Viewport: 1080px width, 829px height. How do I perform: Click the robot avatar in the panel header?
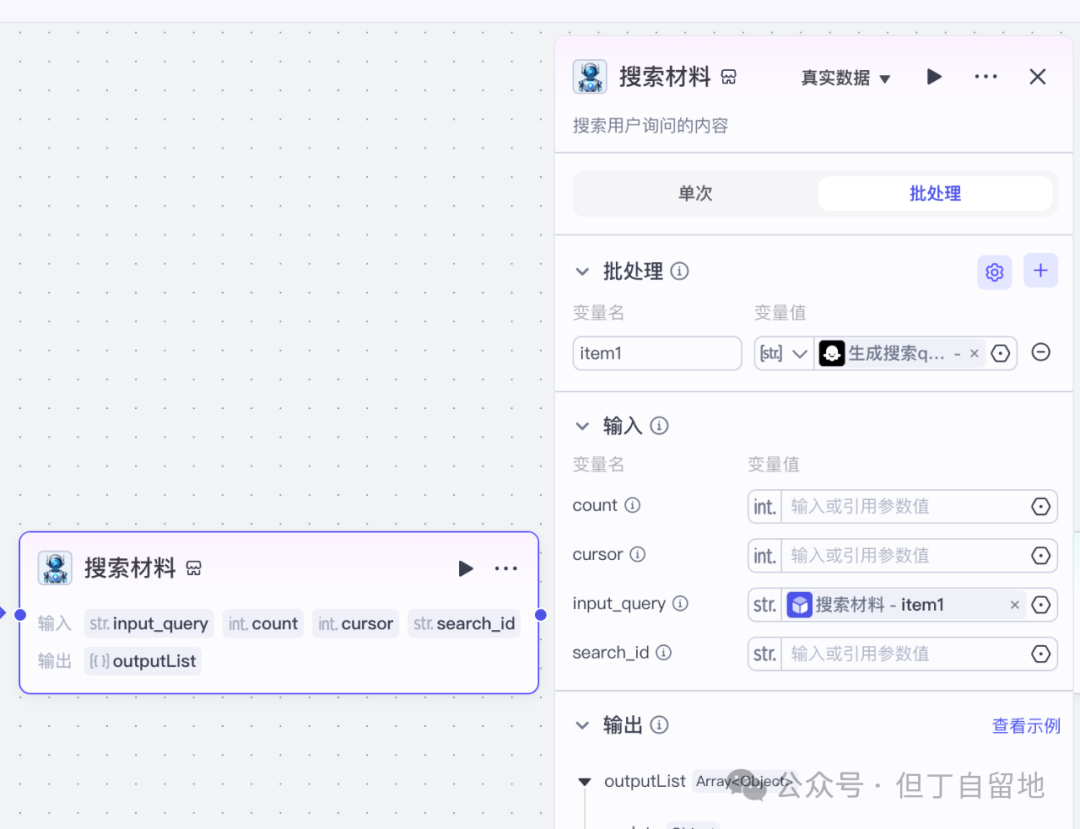pyautogui.click(x=589, y=76)
